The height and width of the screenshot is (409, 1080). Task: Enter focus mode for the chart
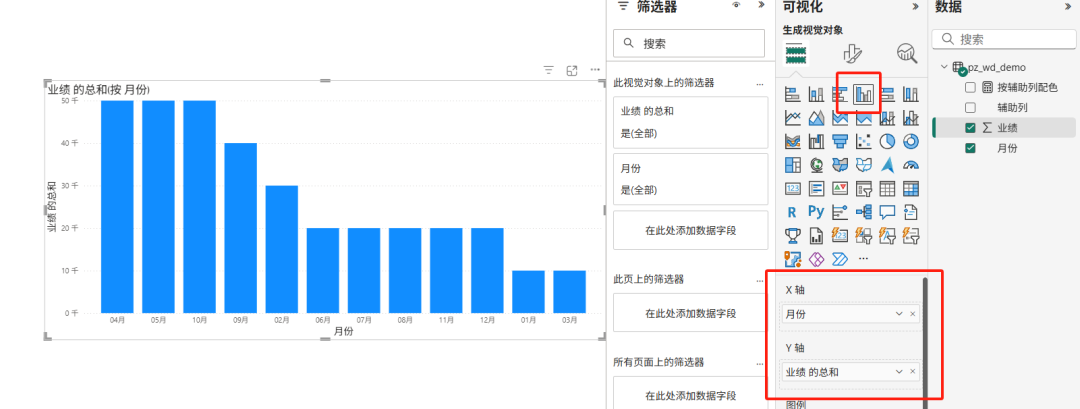[x=572, y=70]
